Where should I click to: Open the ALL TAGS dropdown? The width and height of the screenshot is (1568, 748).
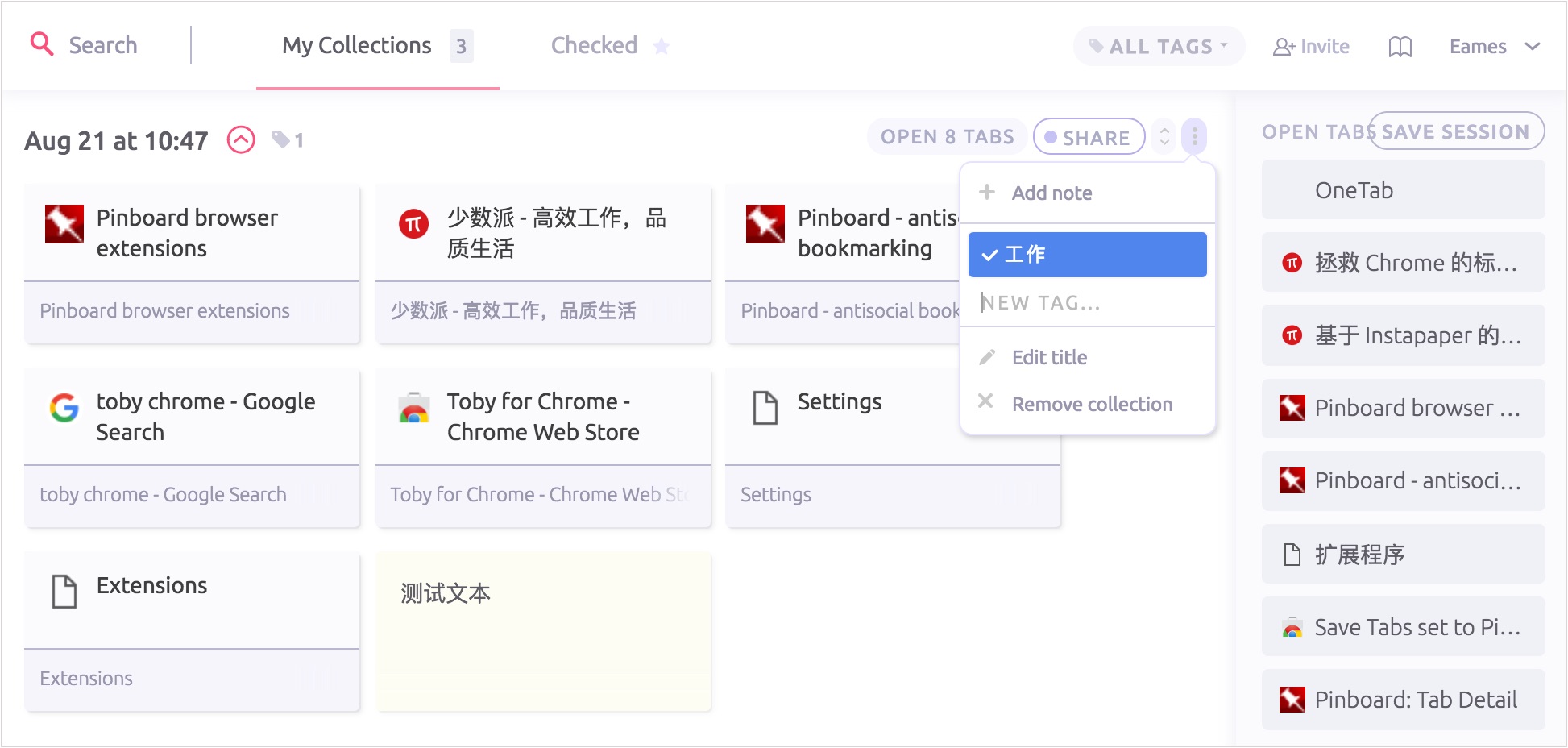[x=1158, y=47]
